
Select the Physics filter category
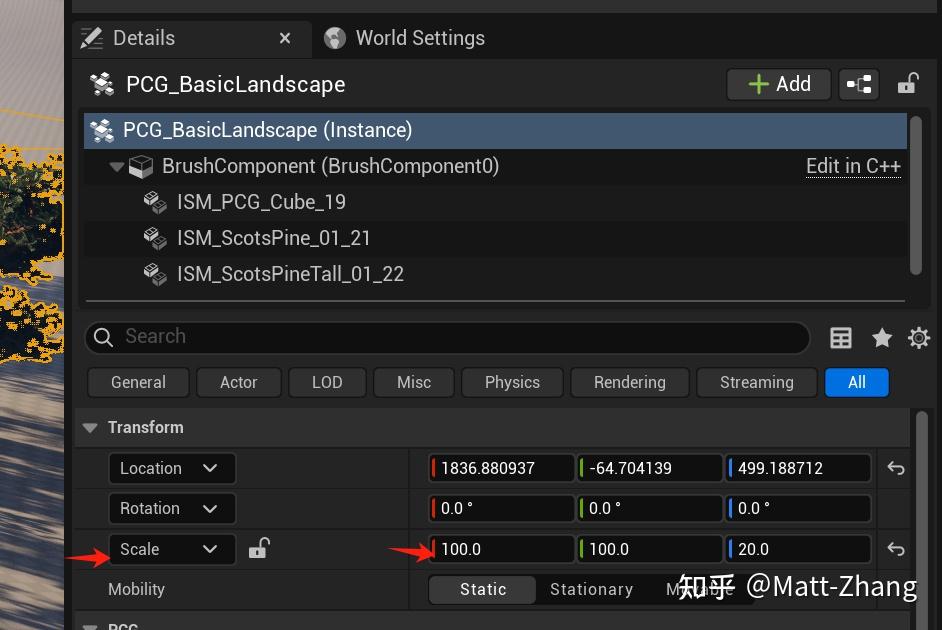512,382
